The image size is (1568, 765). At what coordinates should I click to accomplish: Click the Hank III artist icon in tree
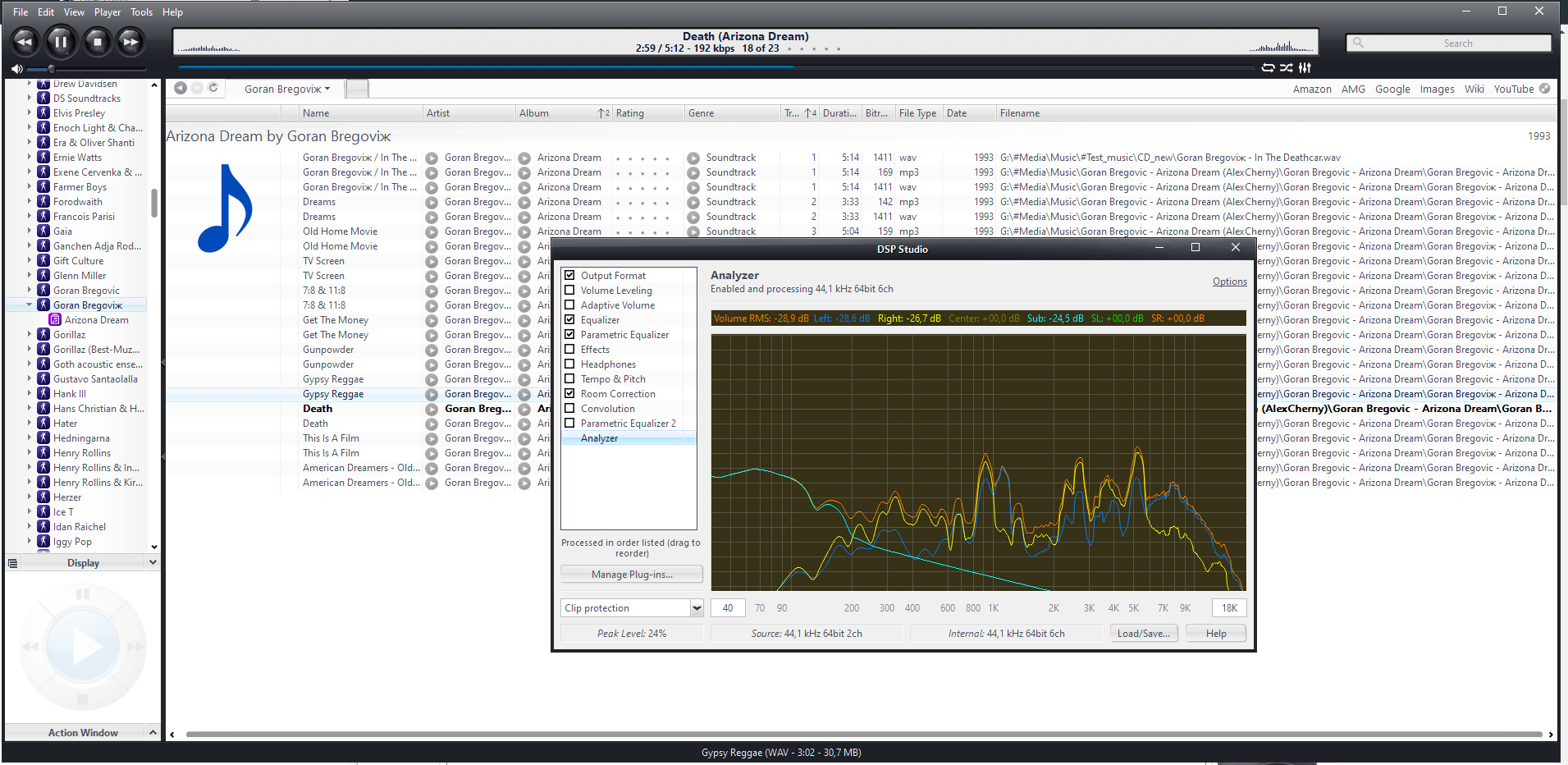point(43,393)
